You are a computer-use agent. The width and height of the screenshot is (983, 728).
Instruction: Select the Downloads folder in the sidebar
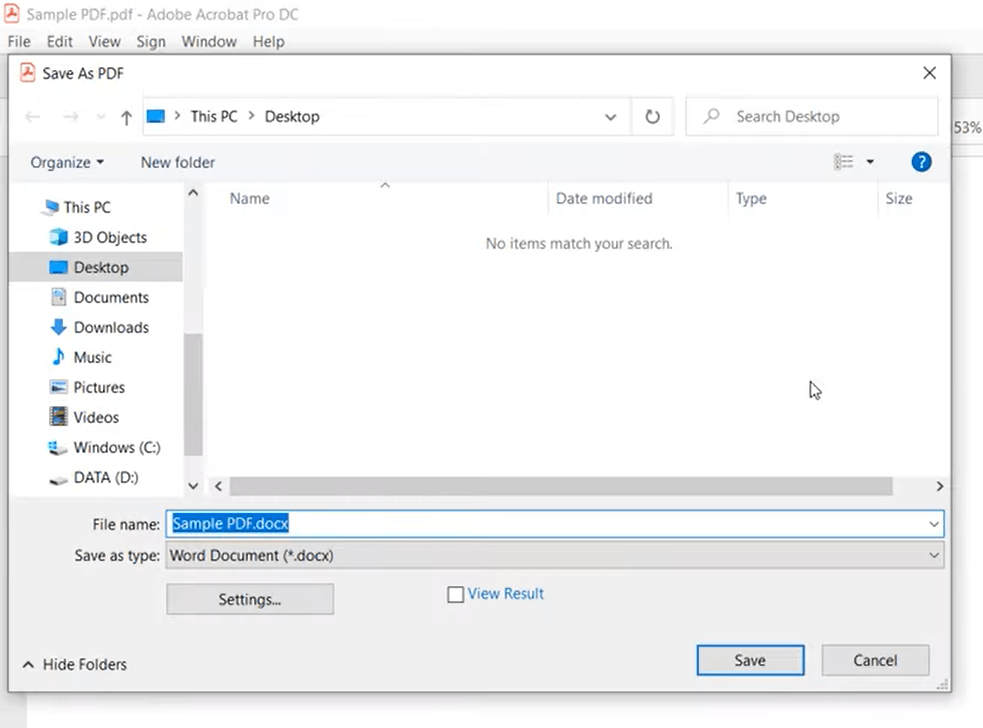109,327
